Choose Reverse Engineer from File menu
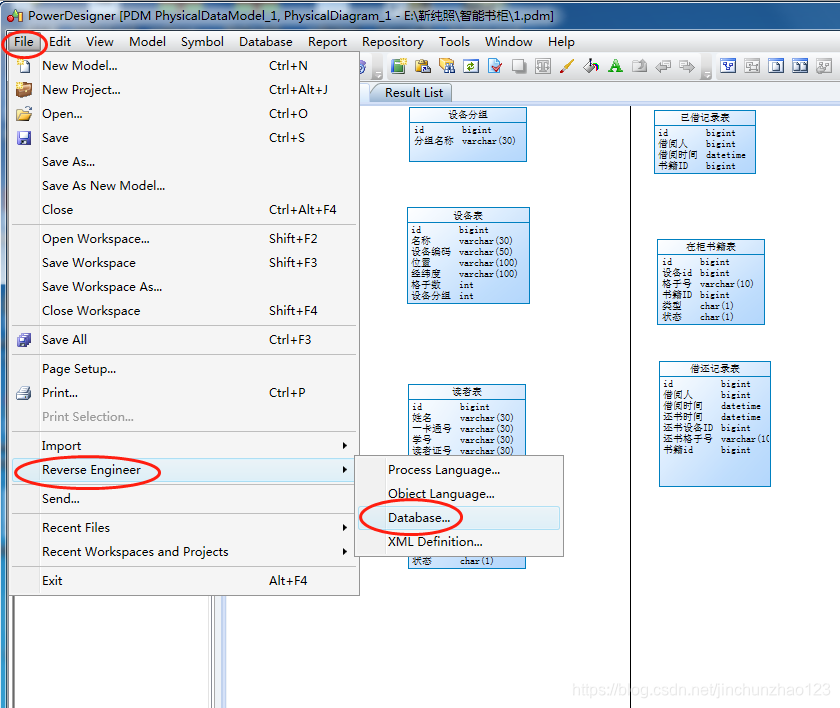The image size is (840, 708). click(x=183, y=470)
